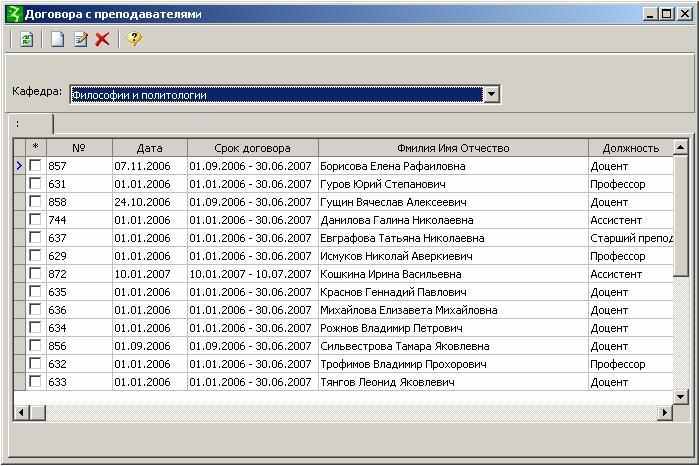Select row Трофимов Владимир Прохорович

[x=343, y=364]
